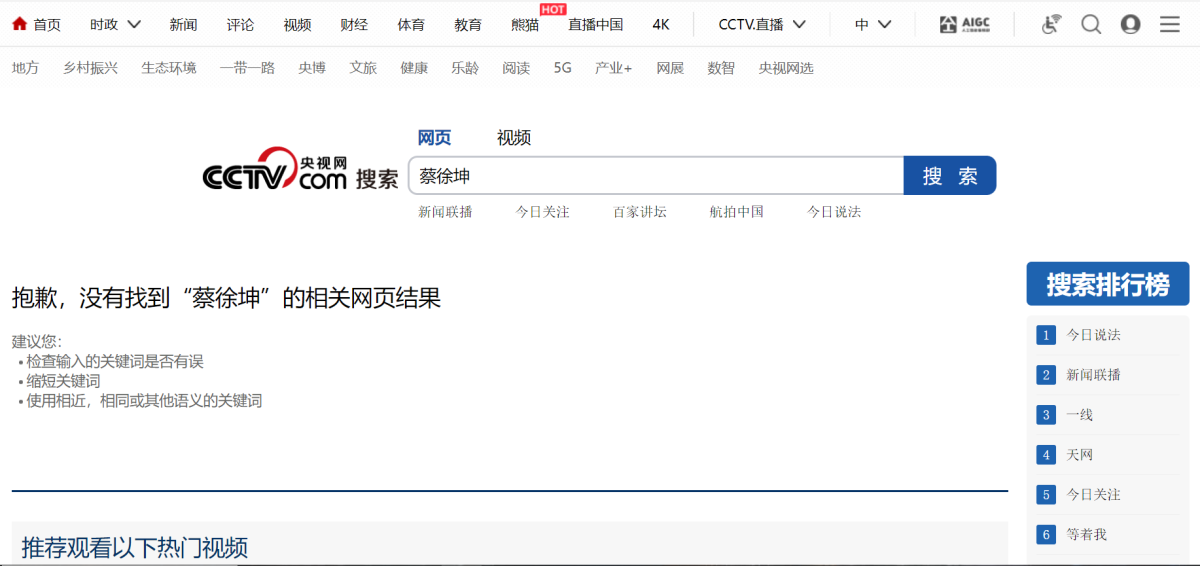Click 新闻联播 suggestion under search box
Viewport: 1200px width, 566px height.
(445, 212)
